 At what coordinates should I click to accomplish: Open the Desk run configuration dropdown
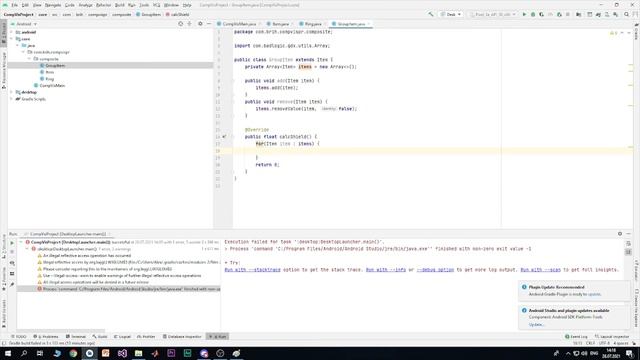pyautogui.click(x=451, y=14)
